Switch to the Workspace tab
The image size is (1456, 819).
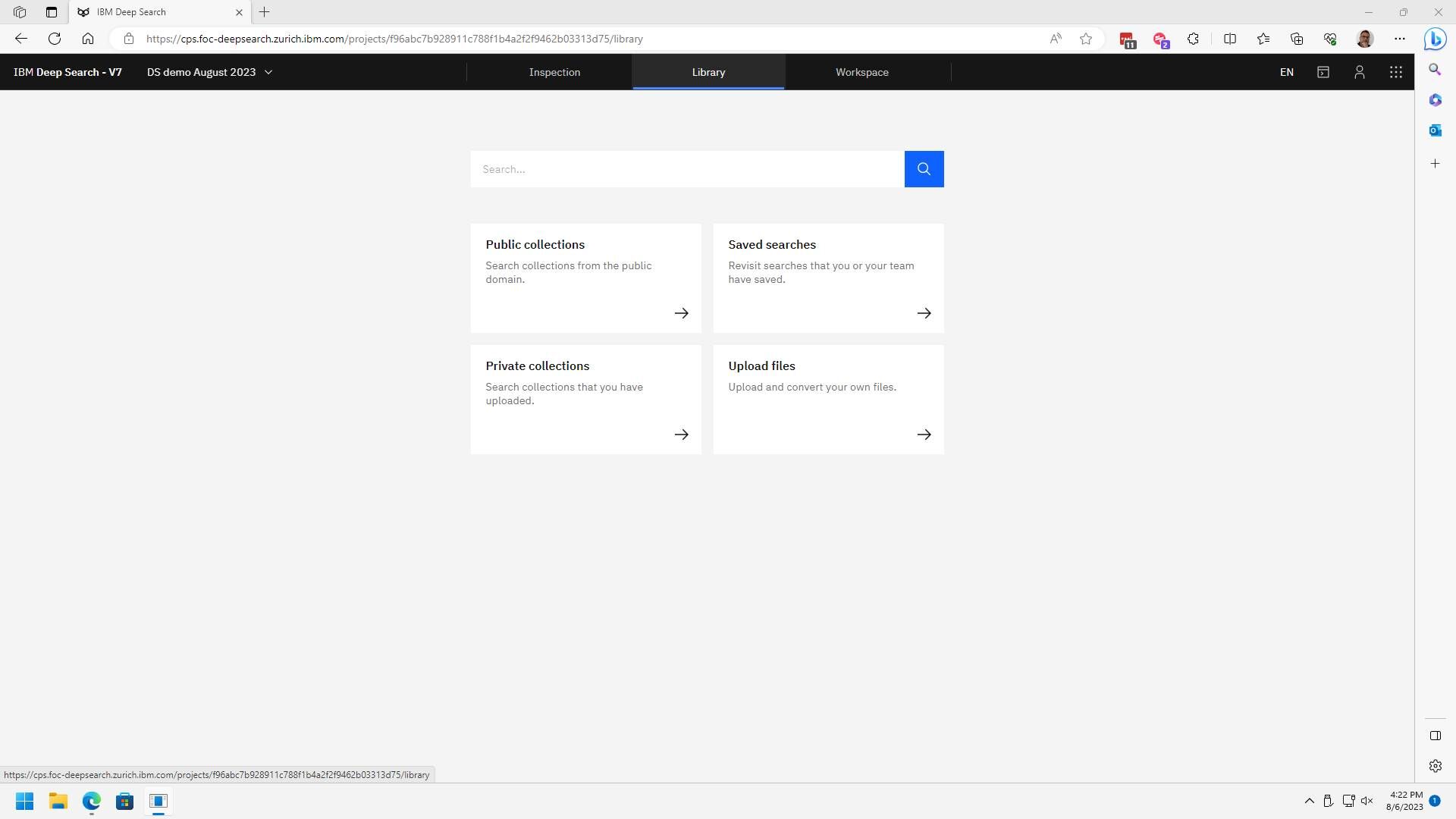pyautogui.click(x=862, y=72)
